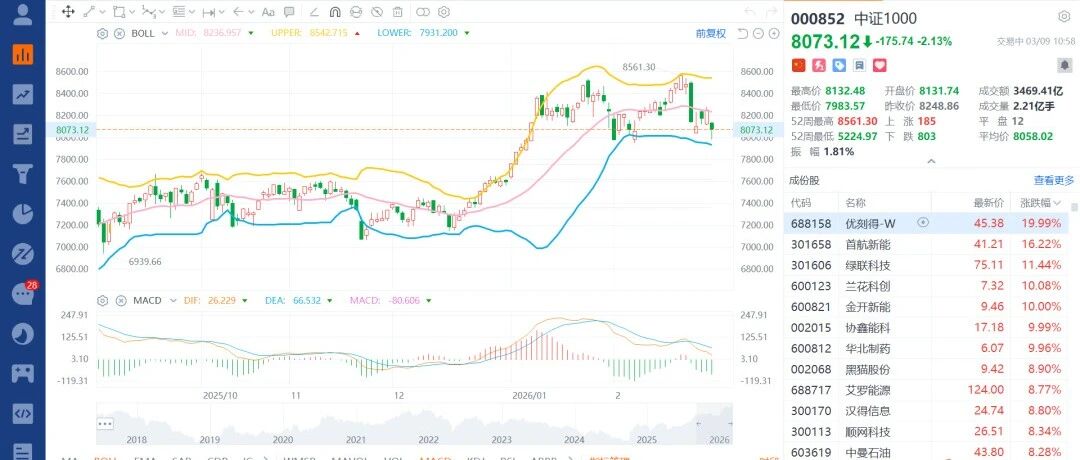Click the document note icon under price
Viewport: 1080px width, 460px height.
(x=860, y=65)
